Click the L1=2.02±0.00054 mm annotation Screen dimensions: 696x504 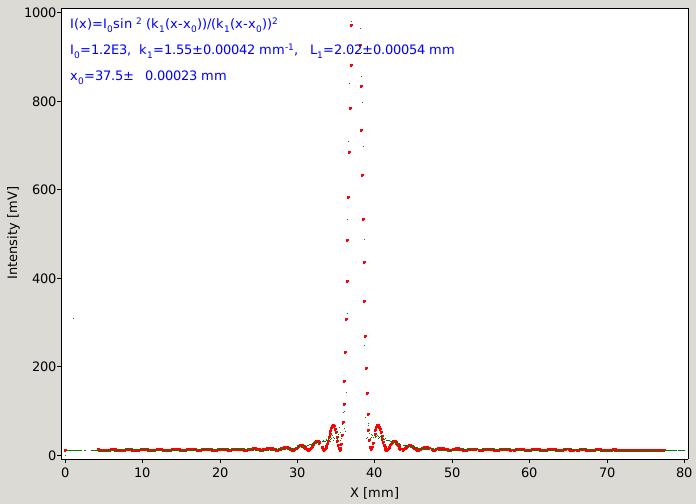(382, 50)
